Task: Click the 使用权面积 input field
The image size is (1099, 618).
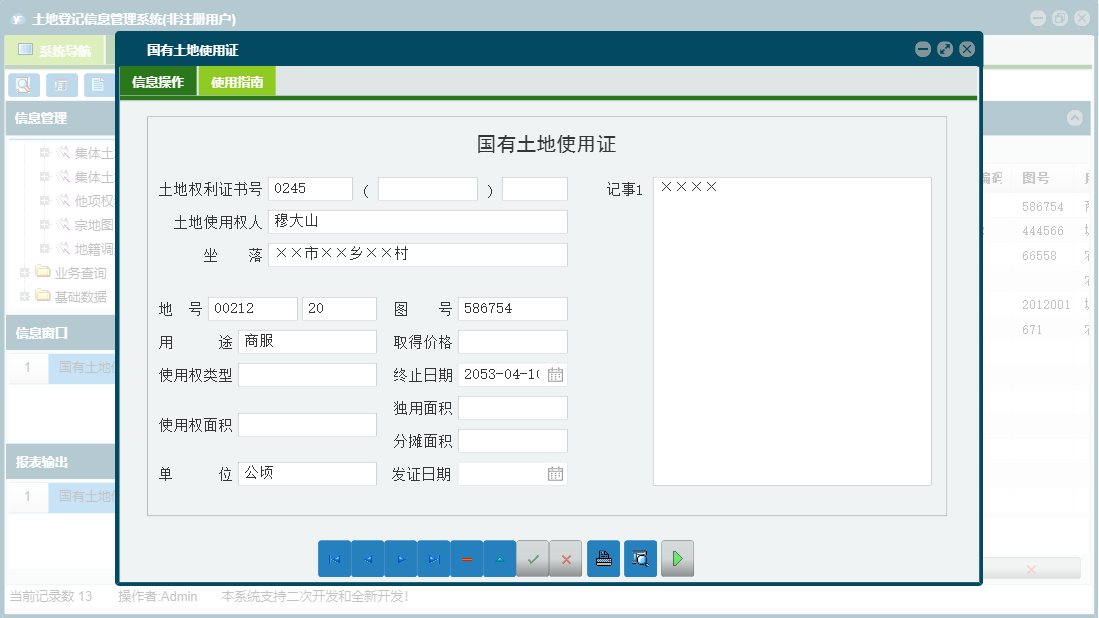Action: point(308,425)
